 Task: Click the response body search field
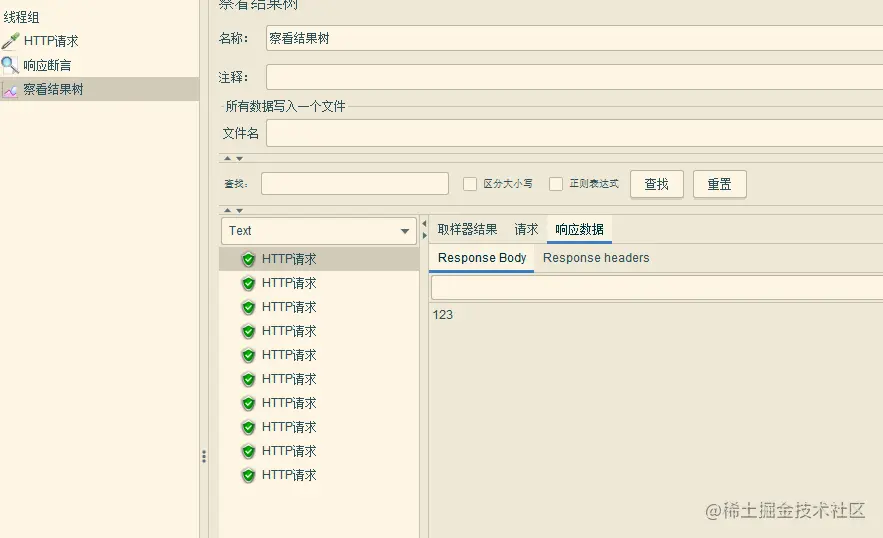coord(657,288)
